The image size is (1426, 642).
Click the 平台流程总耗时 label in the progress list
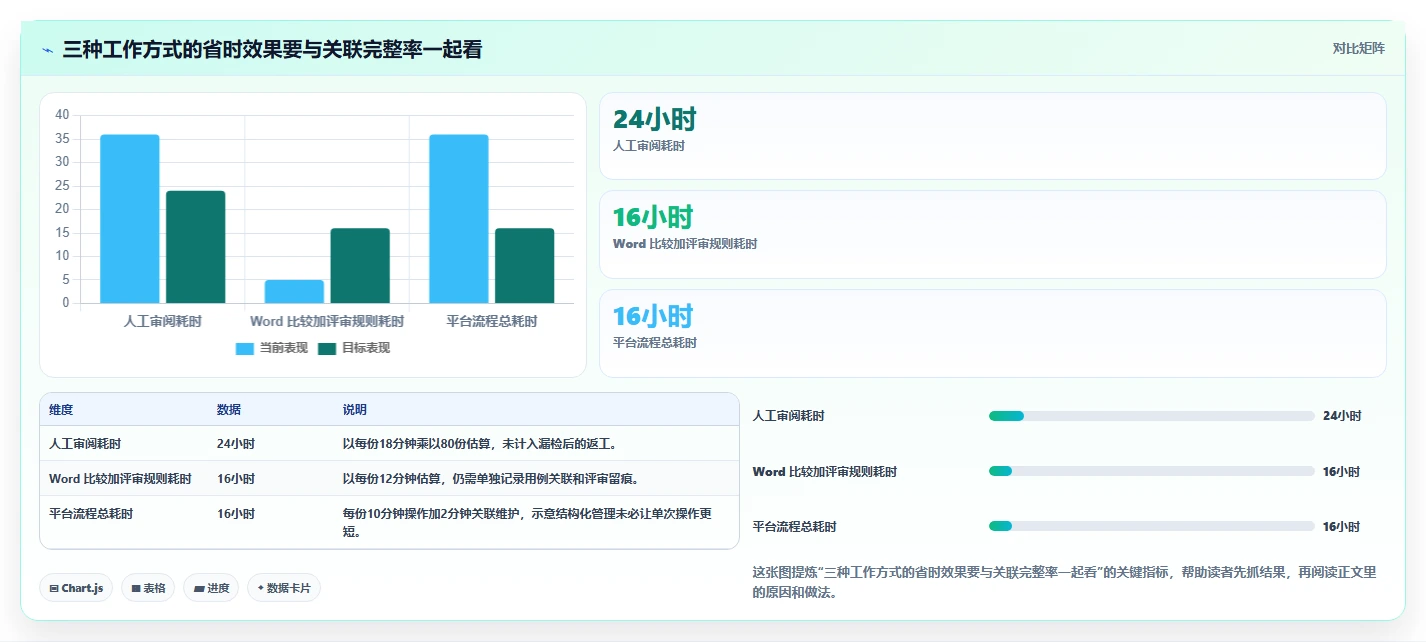[x=794, y=527]
